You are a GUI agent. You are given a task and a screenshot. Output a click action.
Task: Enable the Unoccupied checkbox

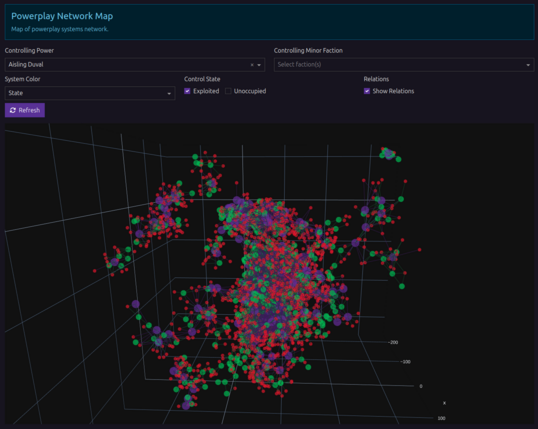pyautogui.click(x=228, y=91)
